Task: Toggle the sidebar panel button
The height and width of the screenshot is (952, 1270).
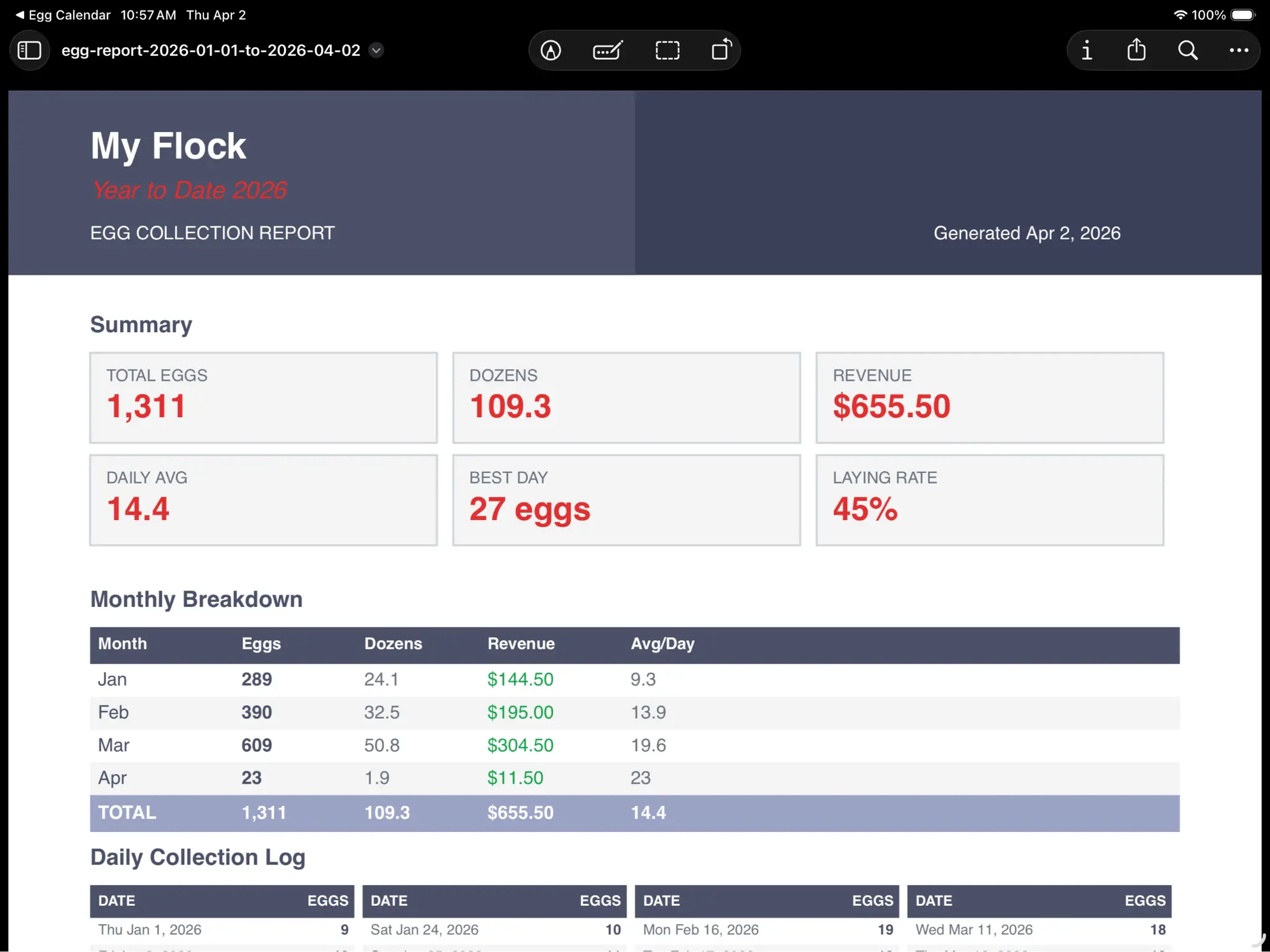Action: tap(29, 51)
